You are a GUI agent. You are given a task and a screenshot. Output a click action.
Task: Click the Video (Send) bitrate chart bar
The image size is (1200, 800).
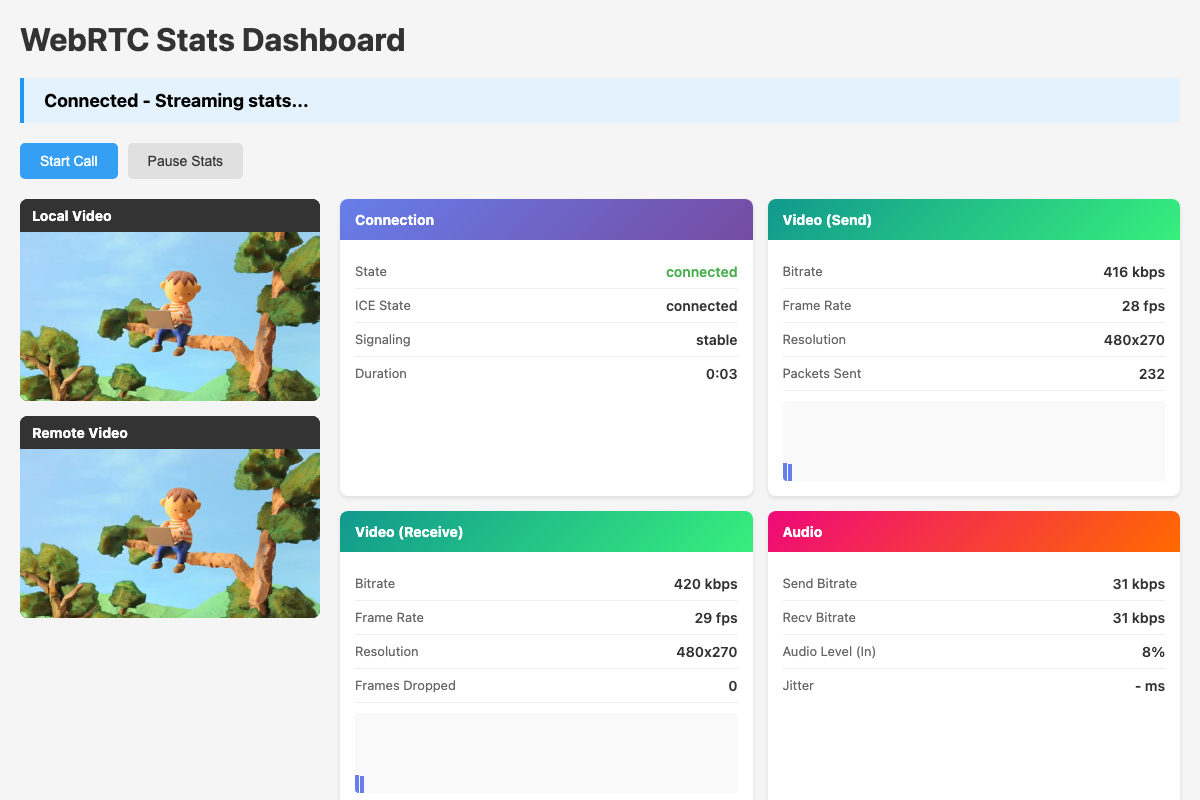[787, 471]
